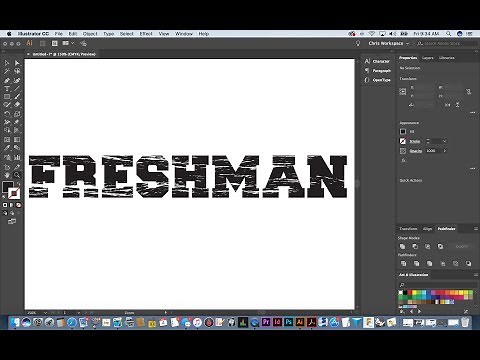Click Divide pathfinder icon

pos(403,264)
